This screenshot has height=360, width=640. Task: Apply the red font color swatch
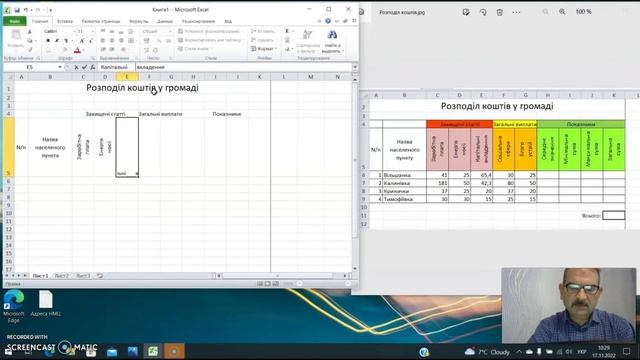pos(77,50)
